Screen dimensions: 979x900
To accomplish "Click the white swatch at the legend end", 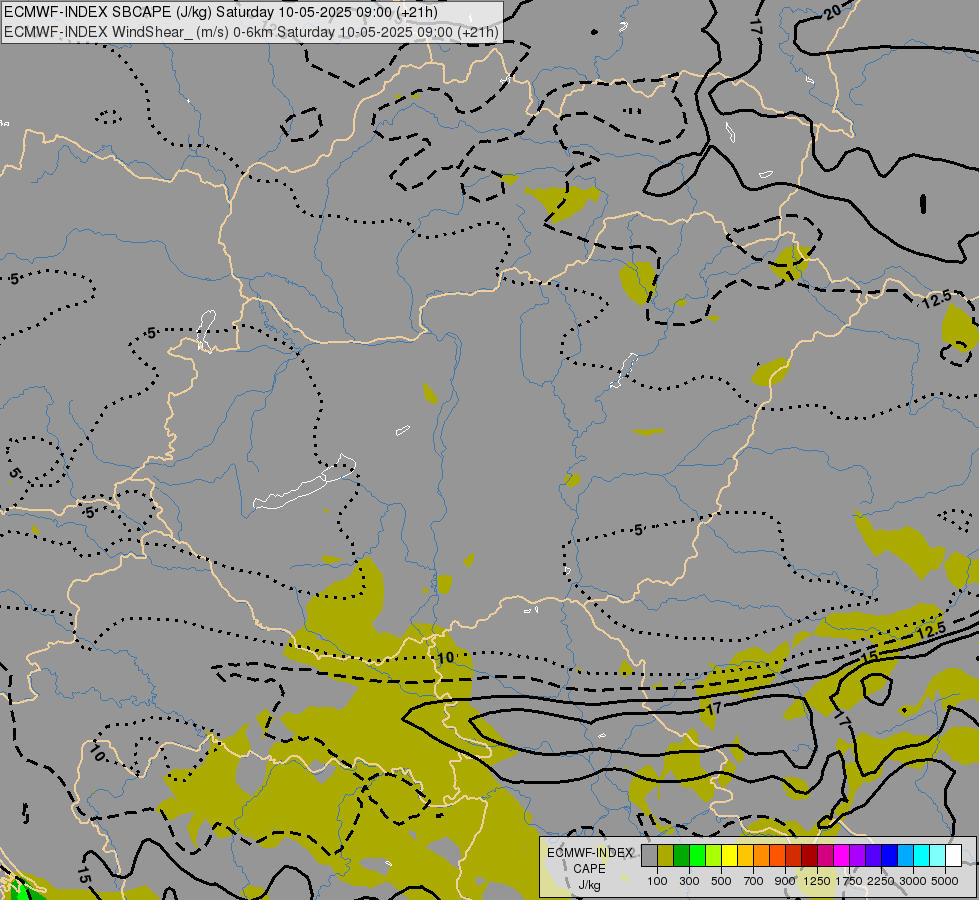I will click(x=953, y=855).
